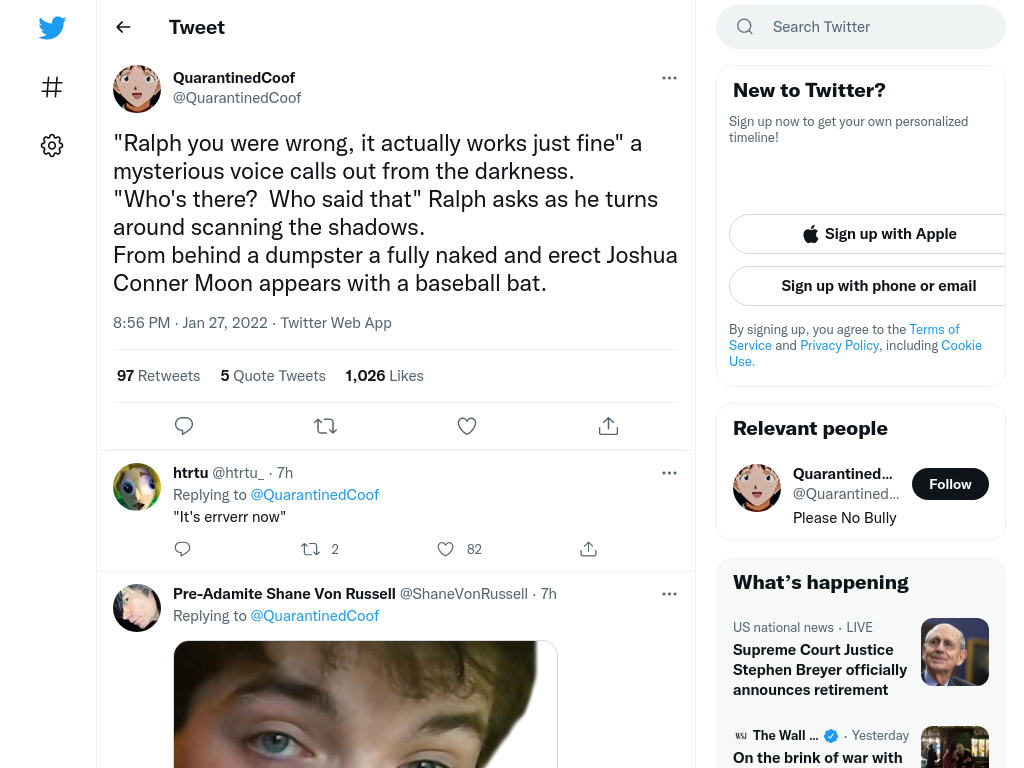
Task: Click the Twitter bird home logo
Action: click(52, 27)
